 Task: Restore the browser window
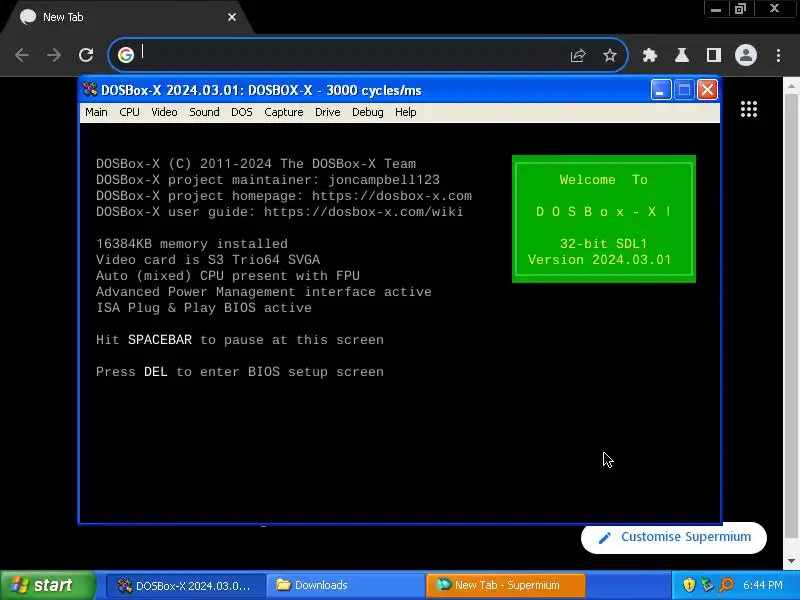(x=740, y=9)
